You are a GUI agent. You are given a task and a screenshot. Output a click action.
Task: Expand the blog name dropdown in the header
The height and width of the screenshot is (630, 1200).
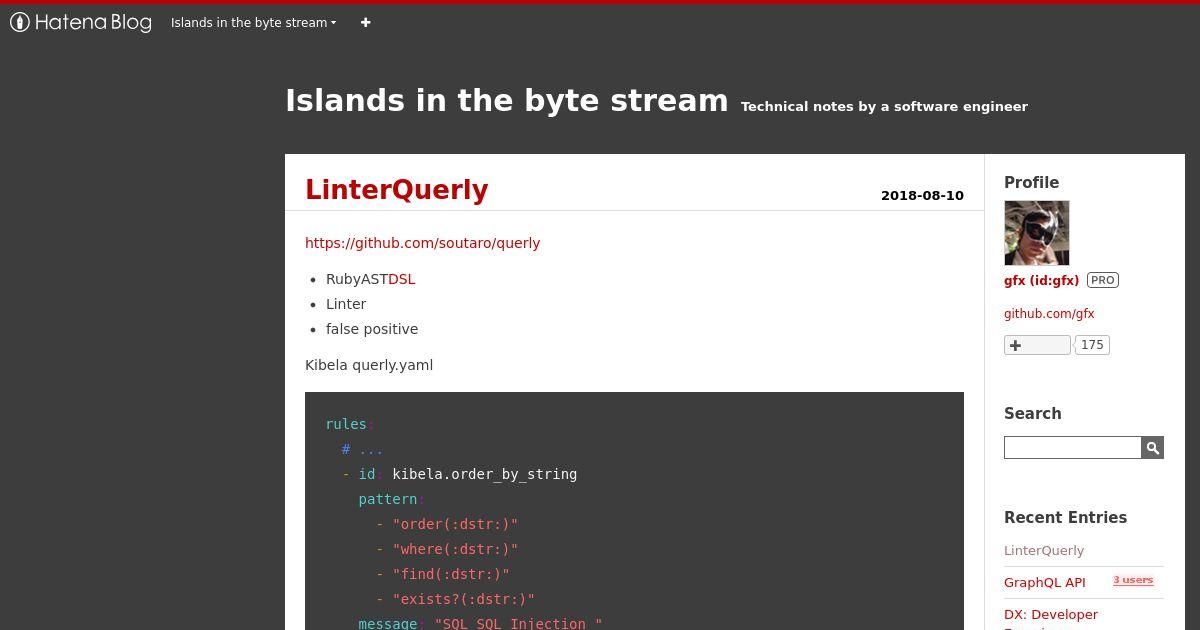tap(253, 22)
